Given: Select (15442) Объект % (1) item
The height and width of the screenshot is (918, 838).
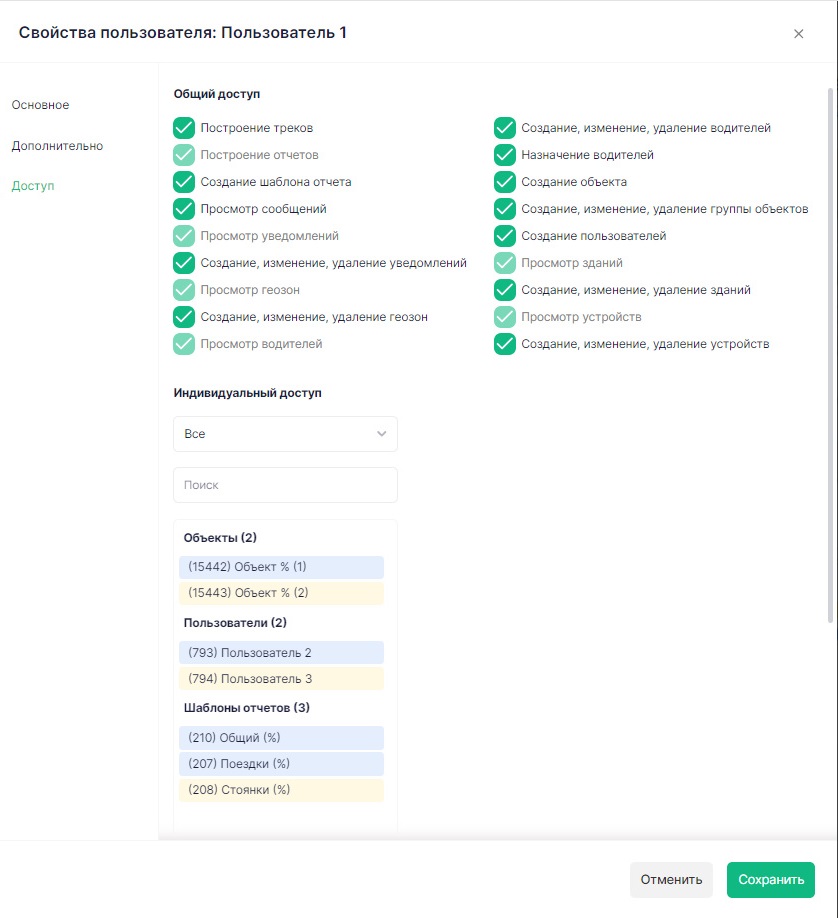Looking at the screenshot, I should (281, 567).
